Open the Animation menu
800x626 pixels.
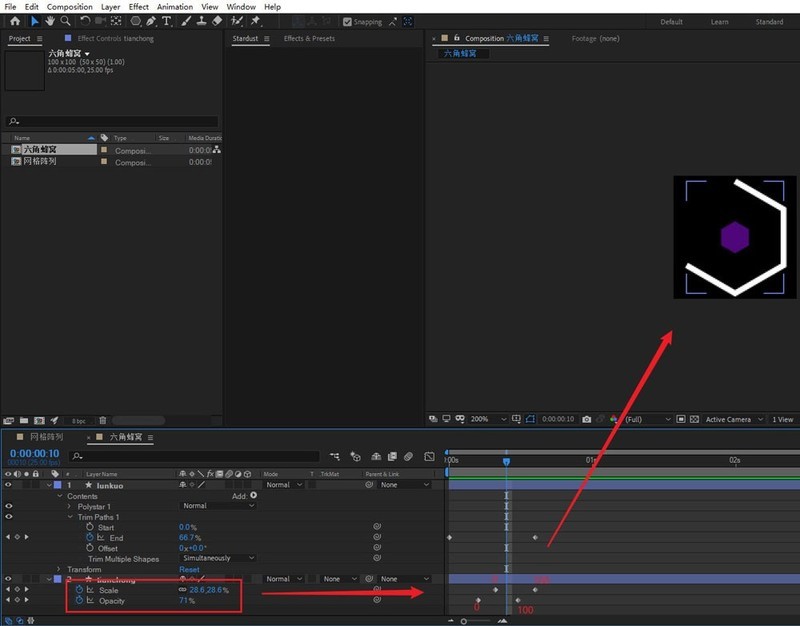point(174,7)
